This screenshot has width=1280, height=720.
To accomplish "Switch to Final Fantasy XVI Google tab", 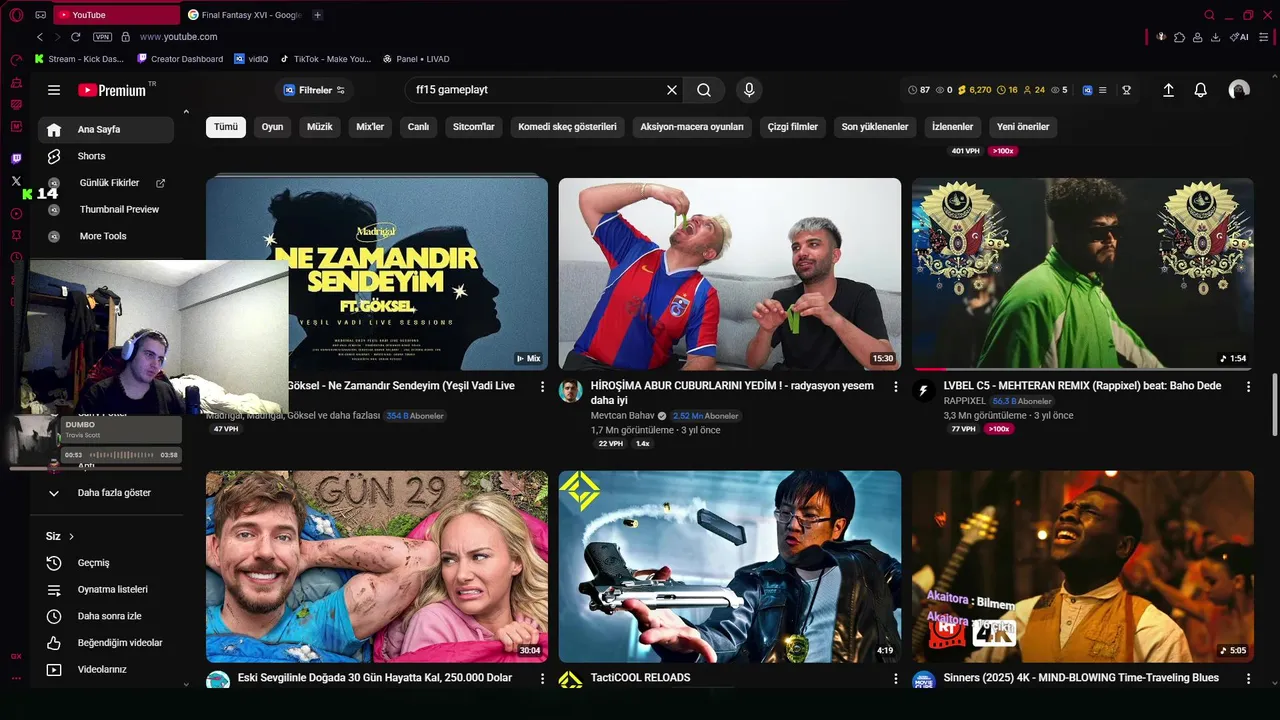I will point(244,15).
